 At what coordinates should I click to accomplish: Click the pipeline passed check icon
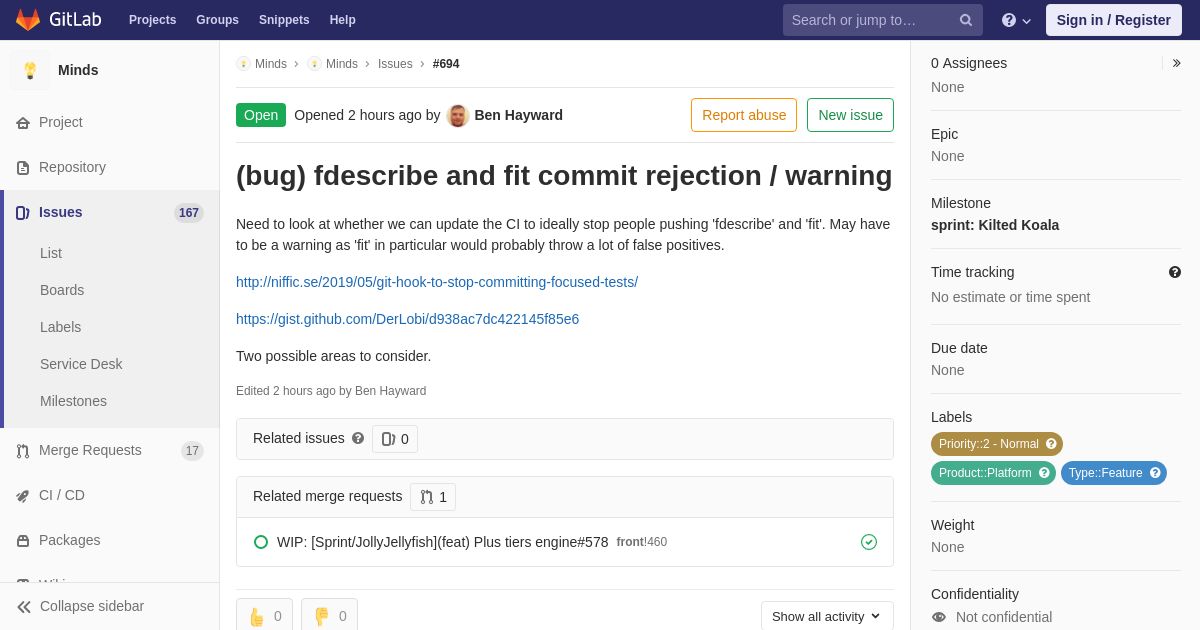[869, 542]
